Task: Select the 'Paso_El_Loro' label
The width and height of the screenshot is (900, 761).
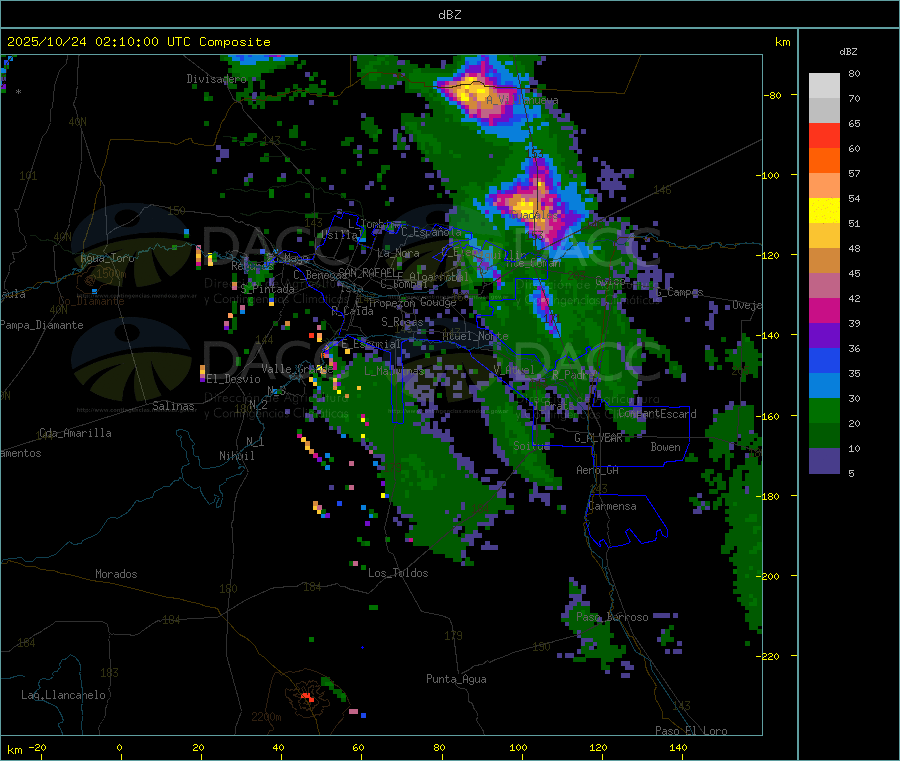Action: pos(692,731)
